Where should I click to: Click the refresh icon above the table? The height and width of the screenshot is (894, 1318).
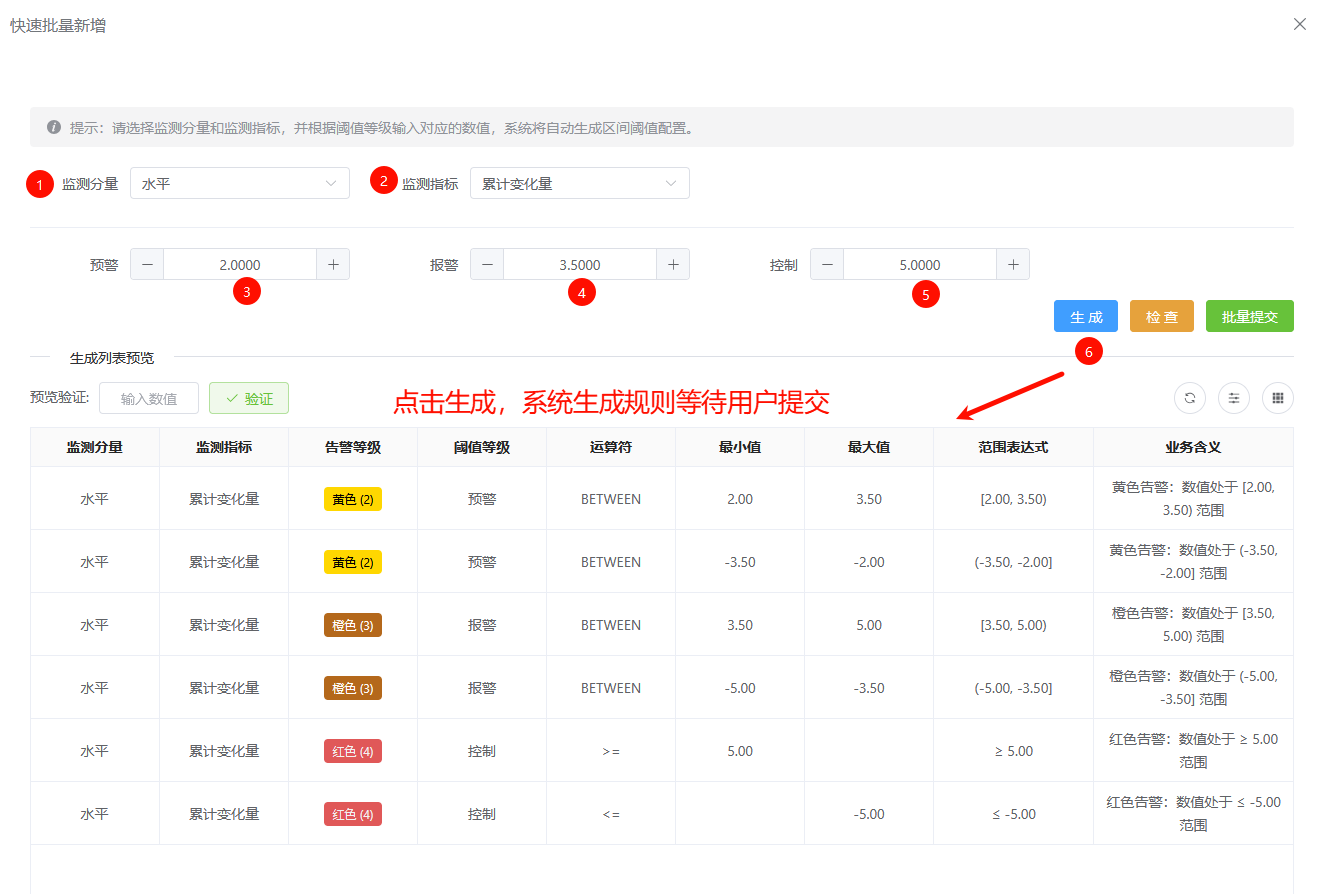click(x=1190, y=398)
